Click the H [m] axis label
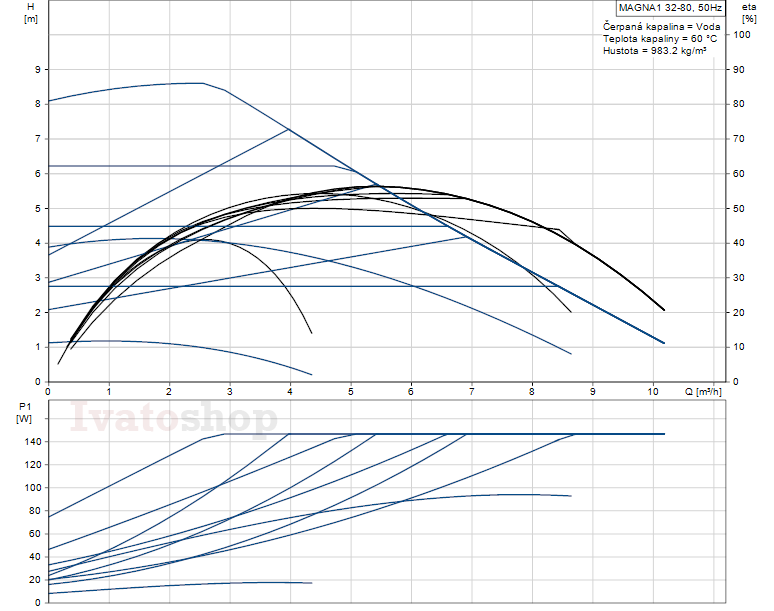 click(x=30, y=13)
